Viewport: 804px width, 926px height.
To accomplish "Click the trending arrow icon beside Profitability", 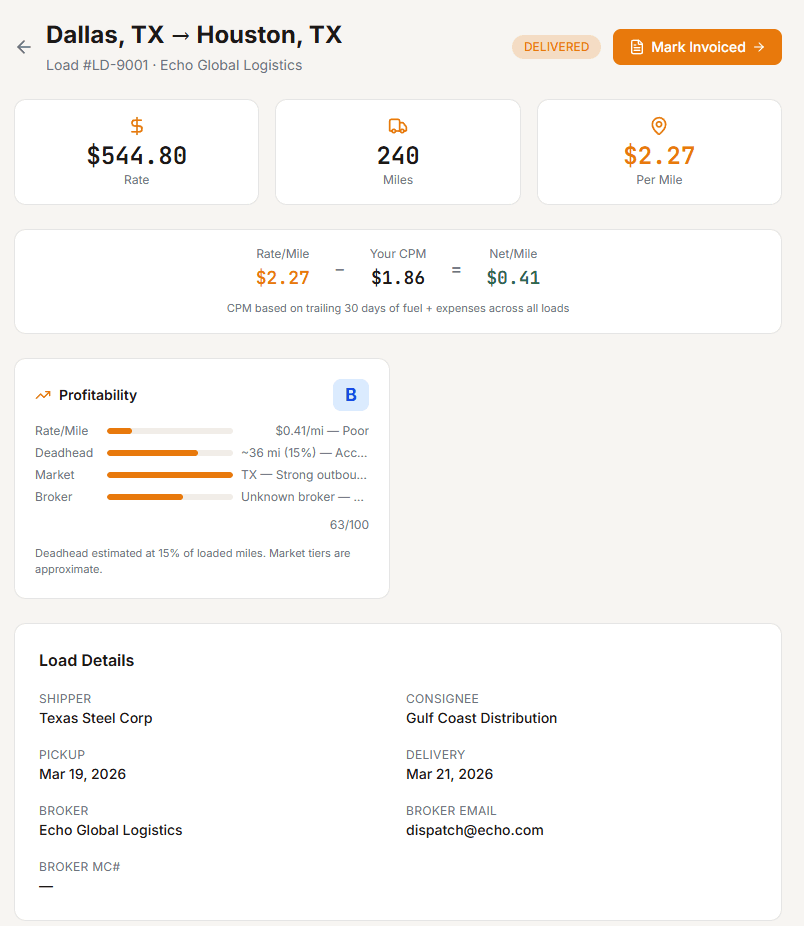I will (x=41, y=395).
